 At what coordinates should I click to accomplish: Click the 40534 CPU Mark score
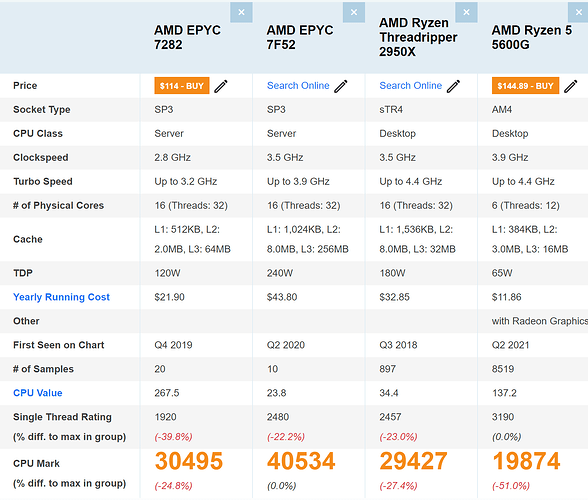pyautogui.click(x=301, y=461)
